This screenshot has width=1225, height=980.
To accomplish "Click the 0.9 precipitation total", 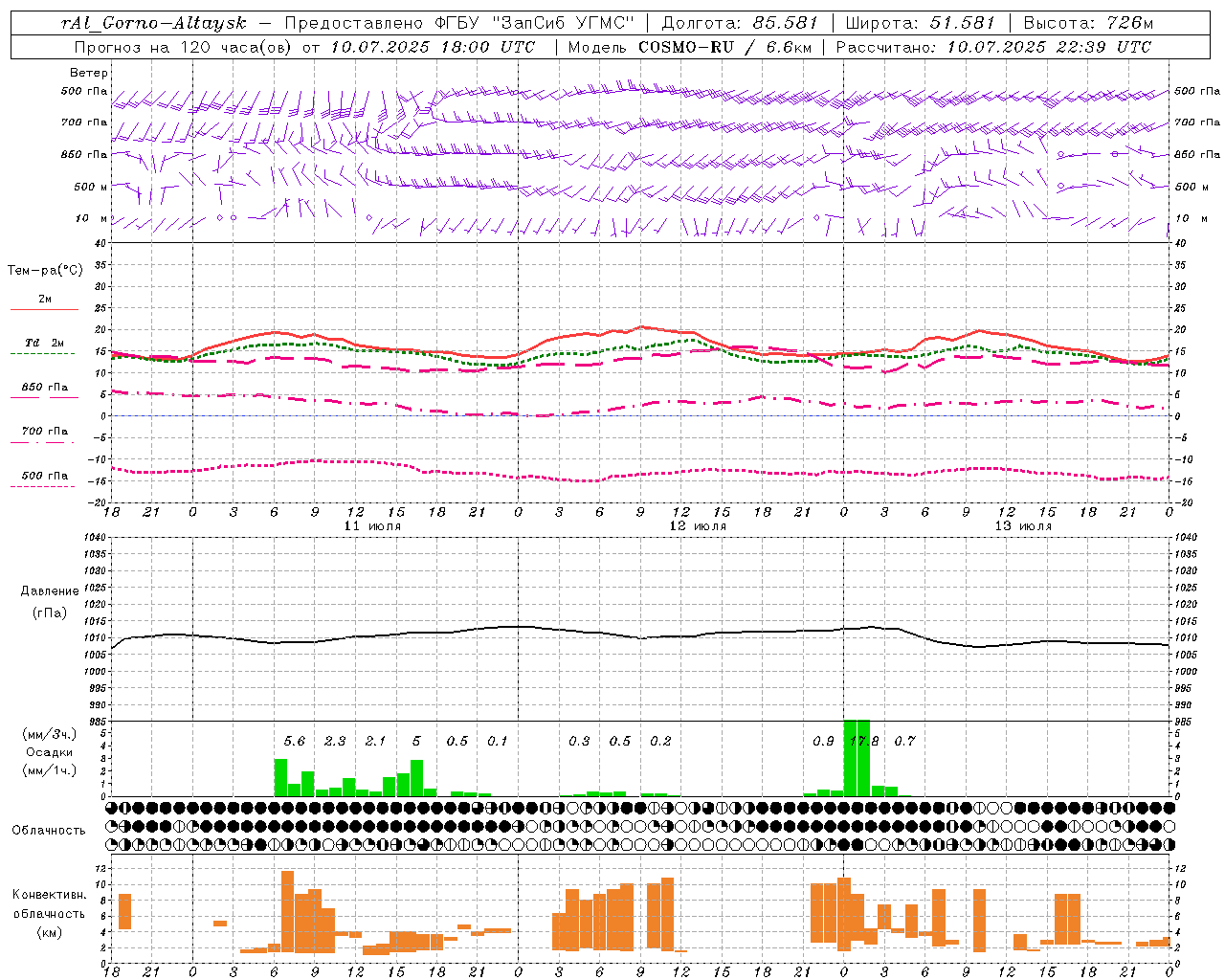I will (x=823, y=741).
